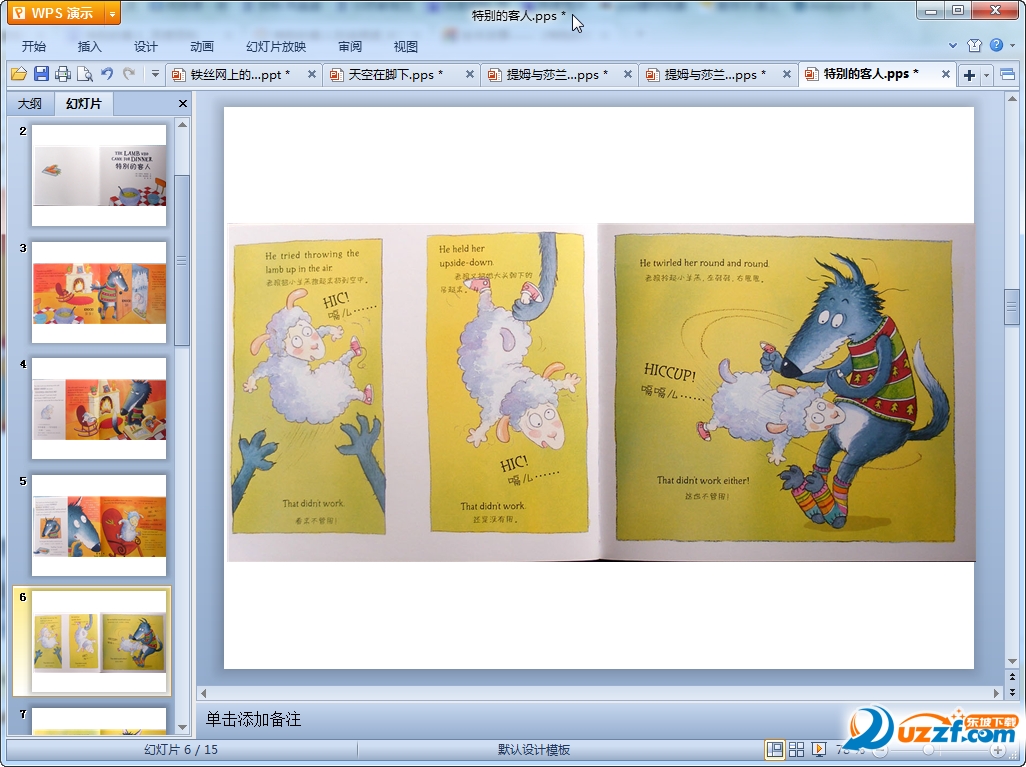Image resolution: width=1026 pixels, height=767 pixels.
Task: Open the 视图 menu tab
Action: pos(406,46)
